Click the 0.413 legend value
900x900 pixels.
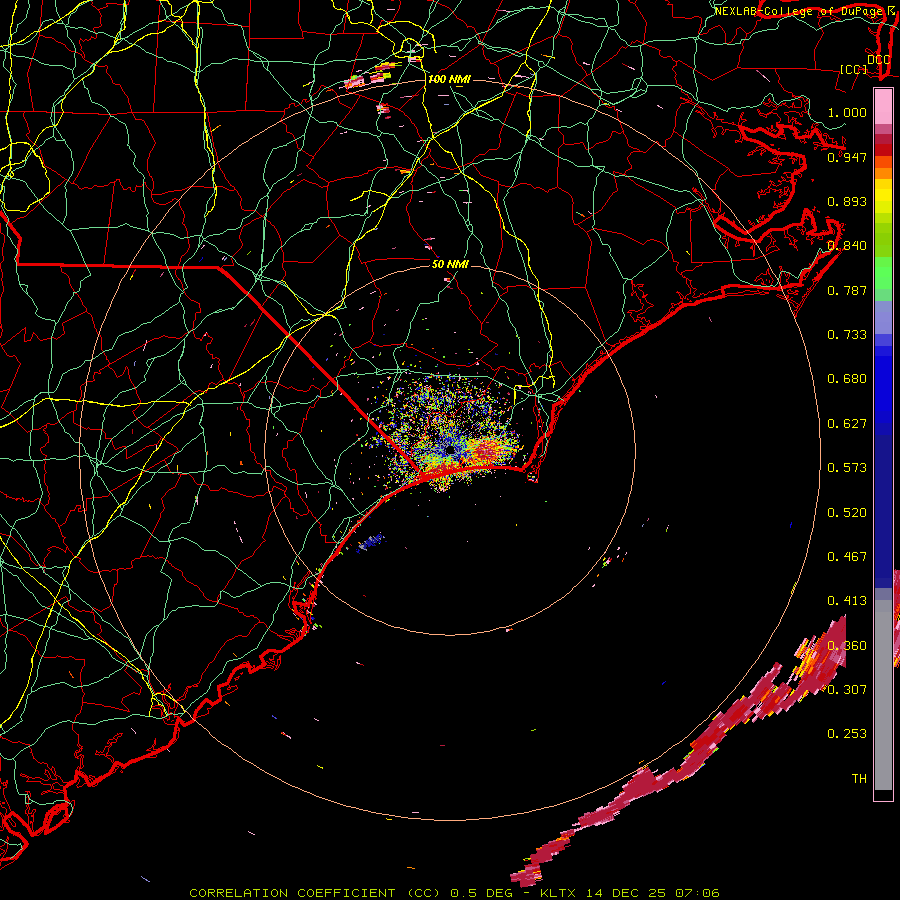click(x=847, y=601)
